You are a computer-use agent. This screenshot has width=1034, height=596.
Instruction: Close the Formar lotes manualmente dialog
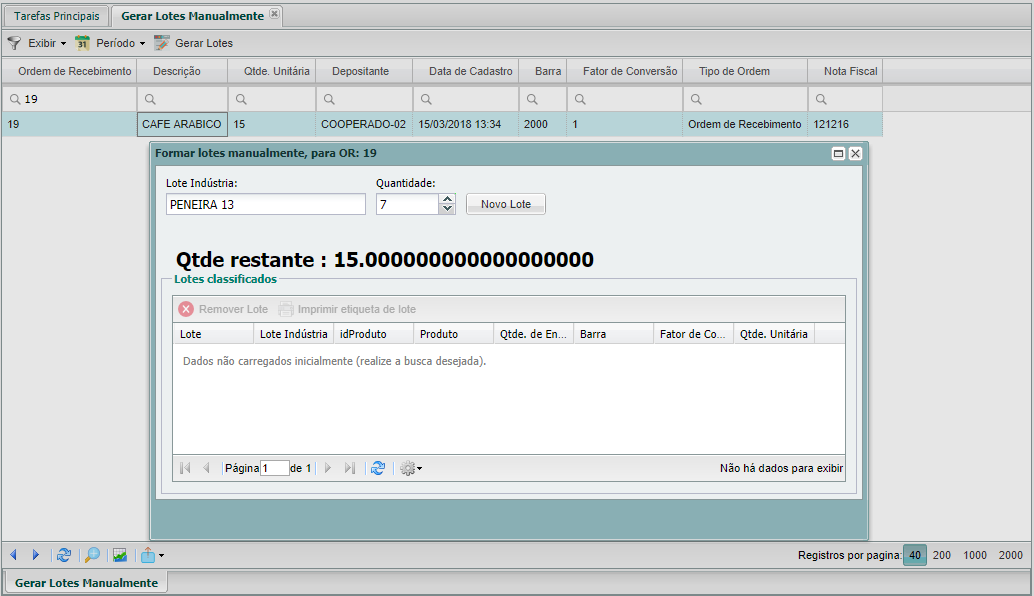pyautogui.click(x=855, y=154)
